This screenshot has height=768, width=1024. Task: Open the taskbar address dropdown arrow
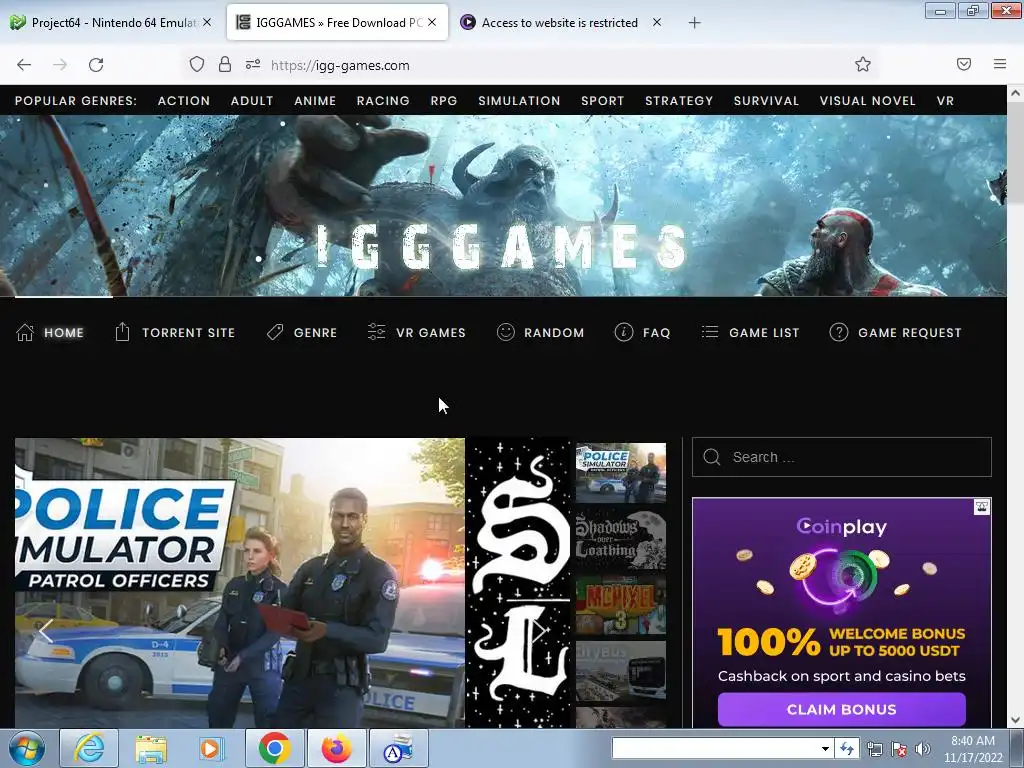[825, 749]
